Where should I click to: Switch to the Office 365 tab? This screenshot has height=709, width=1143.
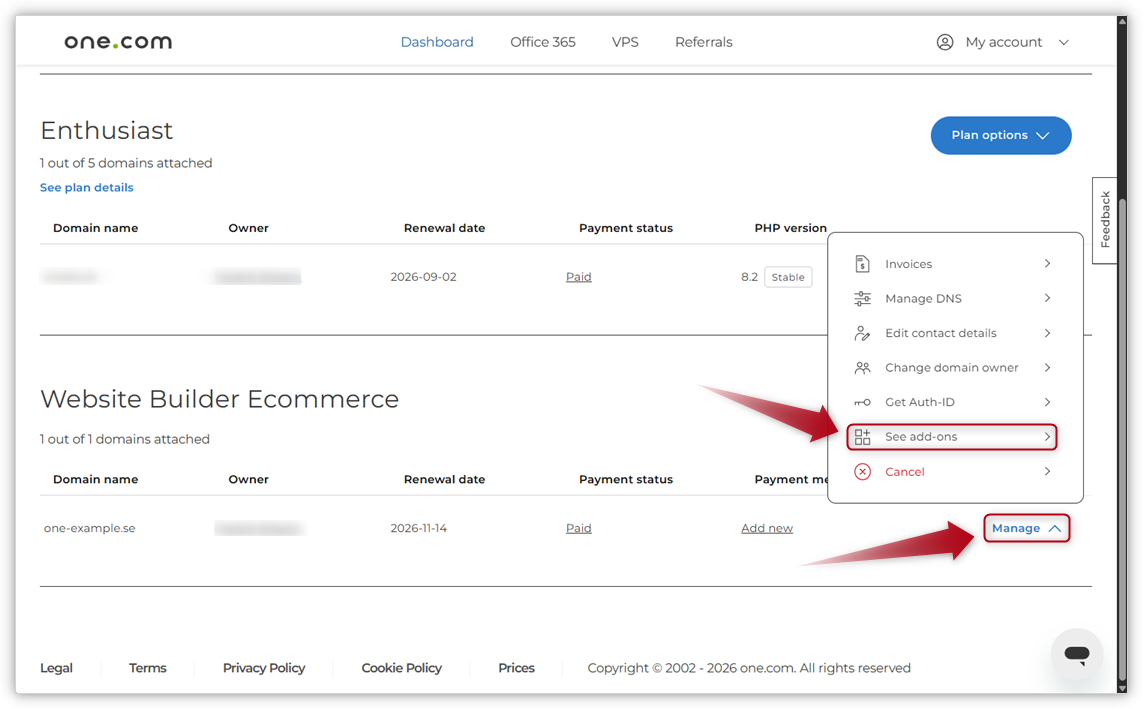tap(542, 42)
